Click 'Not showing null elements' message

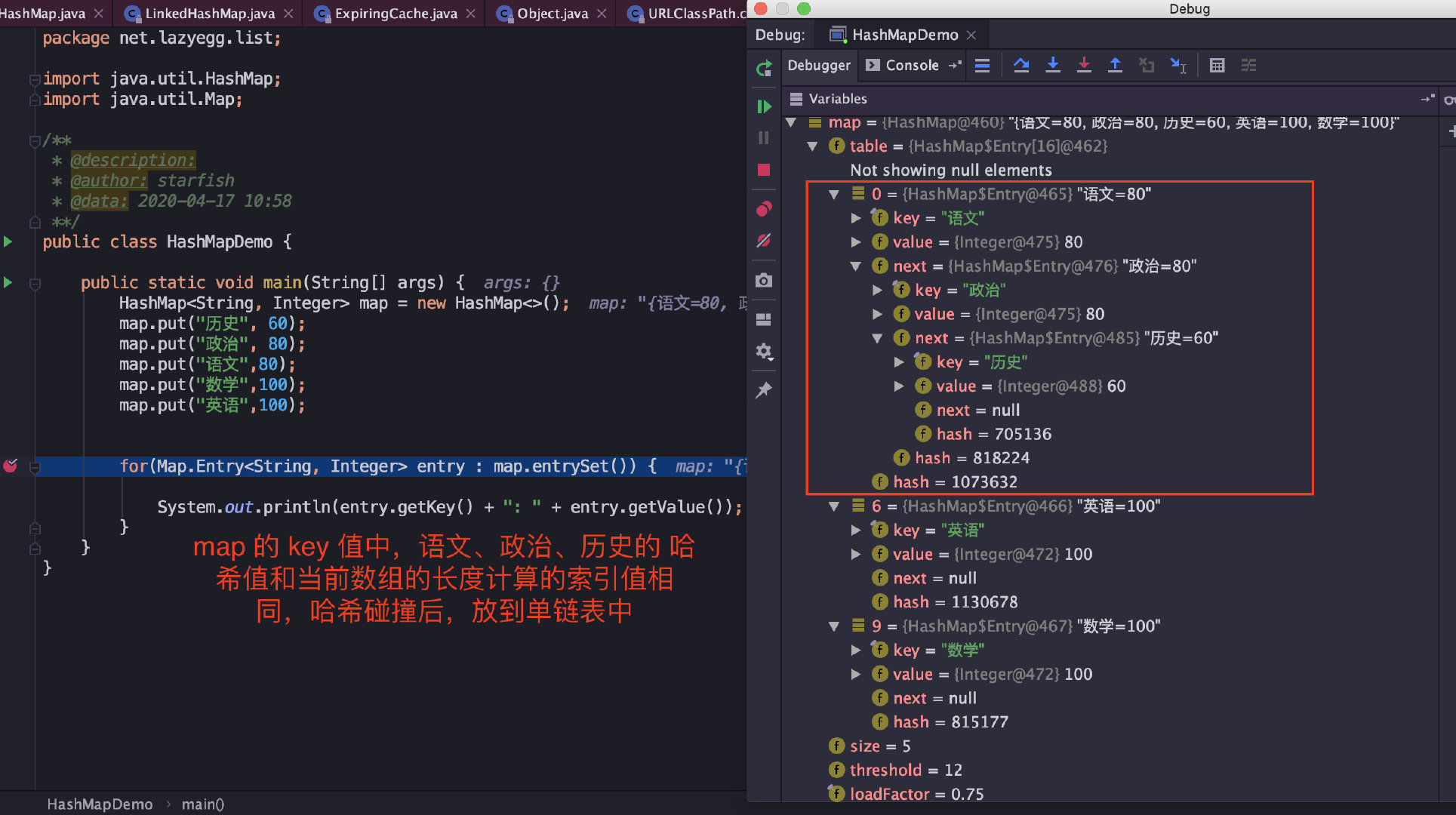[x=950, y=171]
